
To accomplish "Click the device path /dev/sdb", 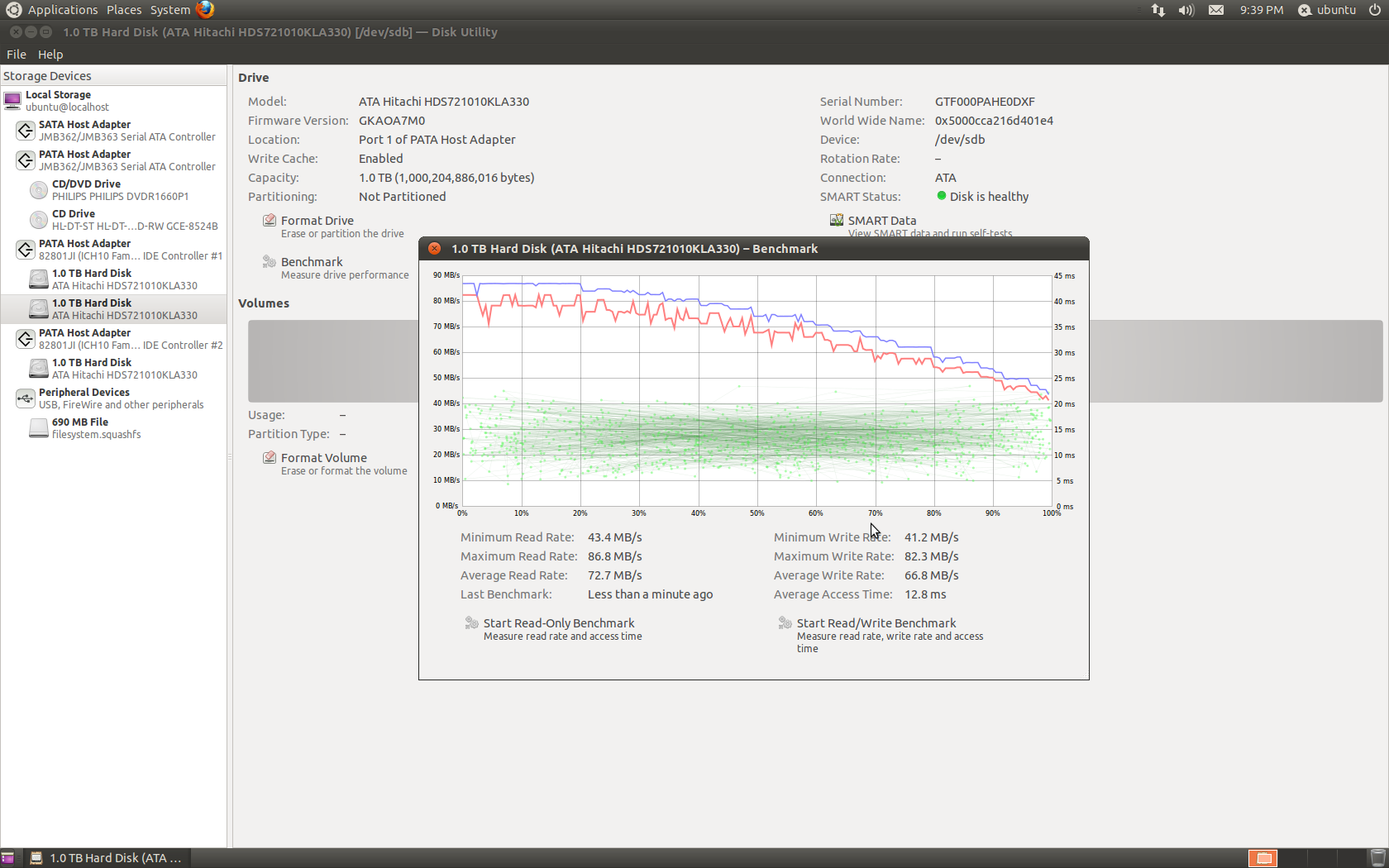I will click(x=960, y=140).
